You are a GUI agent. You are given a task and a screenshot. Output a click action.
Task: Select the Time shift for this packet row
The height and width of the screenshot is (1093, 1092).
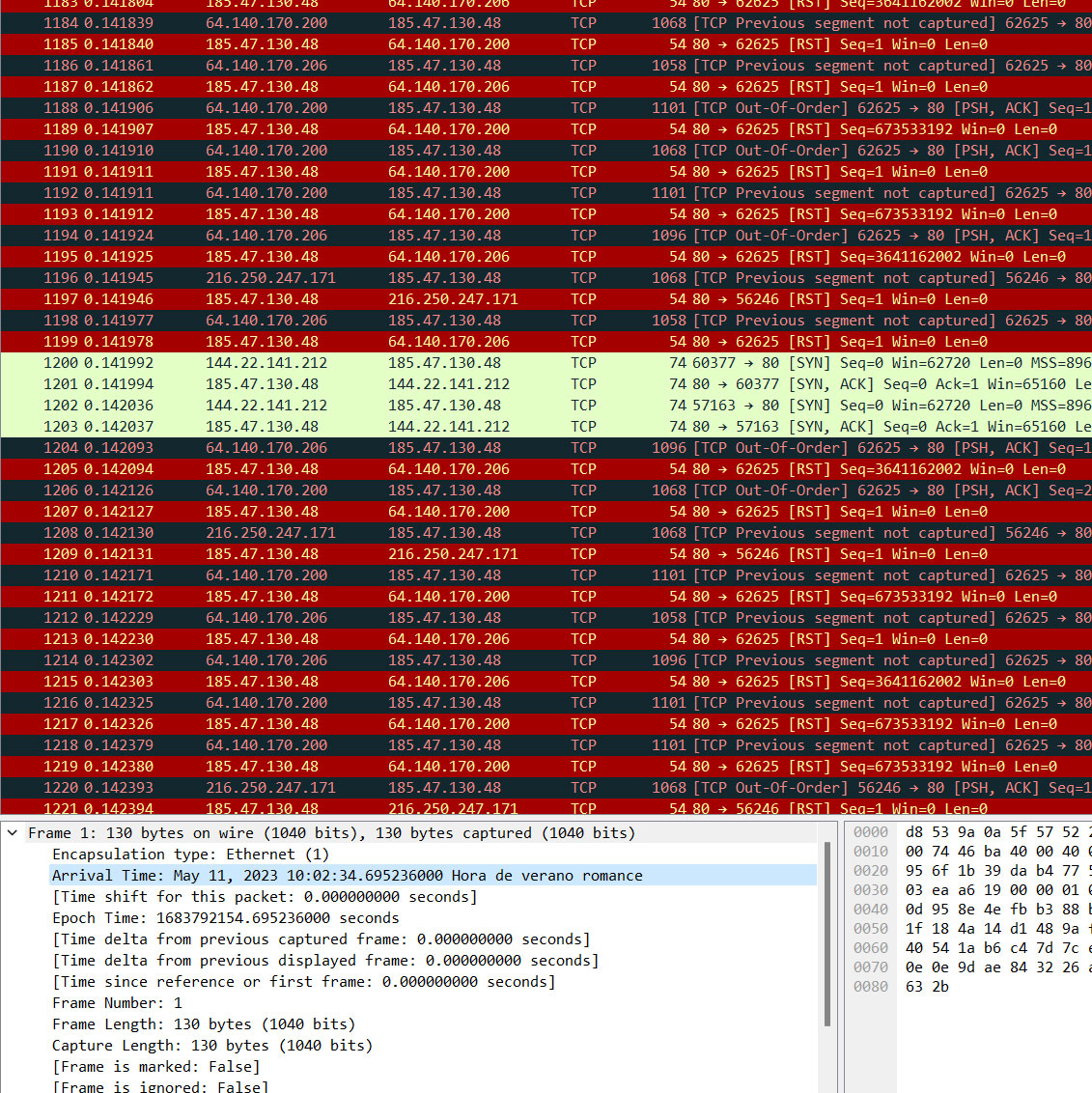(265, 897)
